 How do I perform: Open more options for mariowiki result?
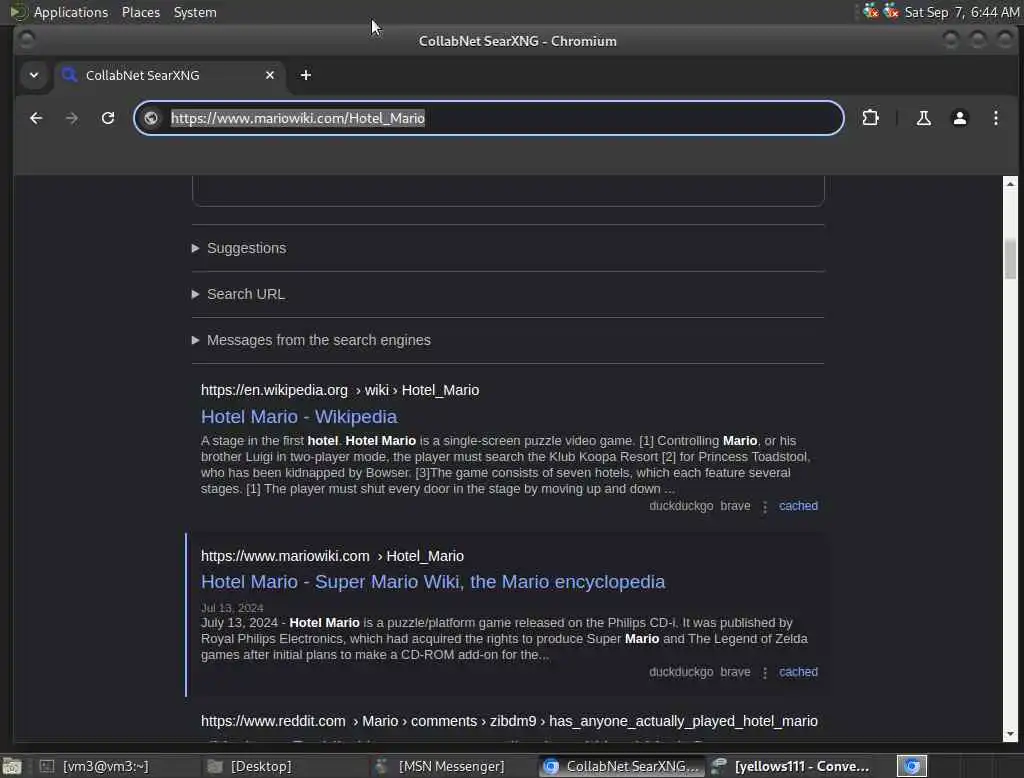click(x=765, y=673)
